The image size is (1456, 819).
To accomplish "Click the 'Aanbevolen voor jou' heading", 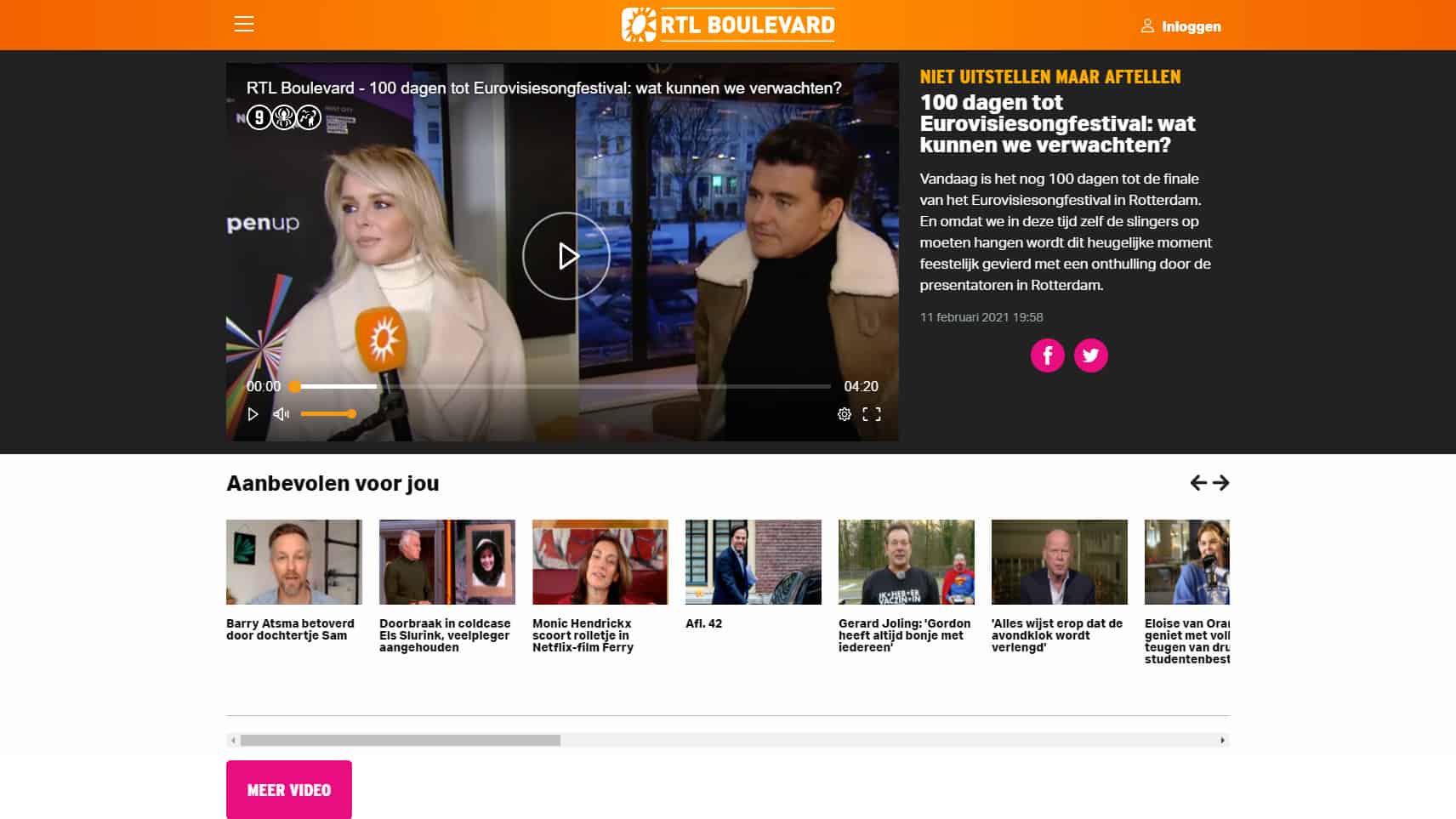I will (333, 483).
